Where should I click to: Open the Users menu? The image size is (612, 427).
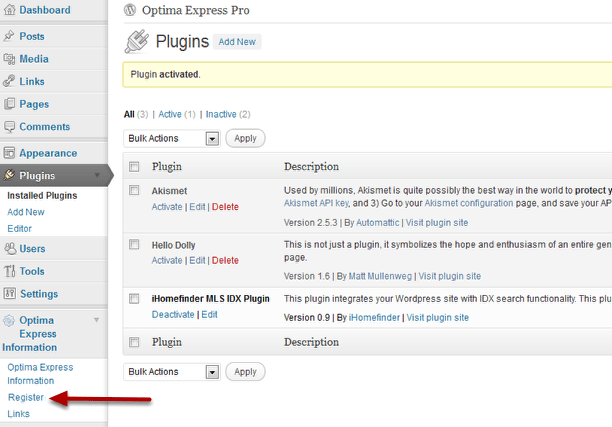coord(32,249)
